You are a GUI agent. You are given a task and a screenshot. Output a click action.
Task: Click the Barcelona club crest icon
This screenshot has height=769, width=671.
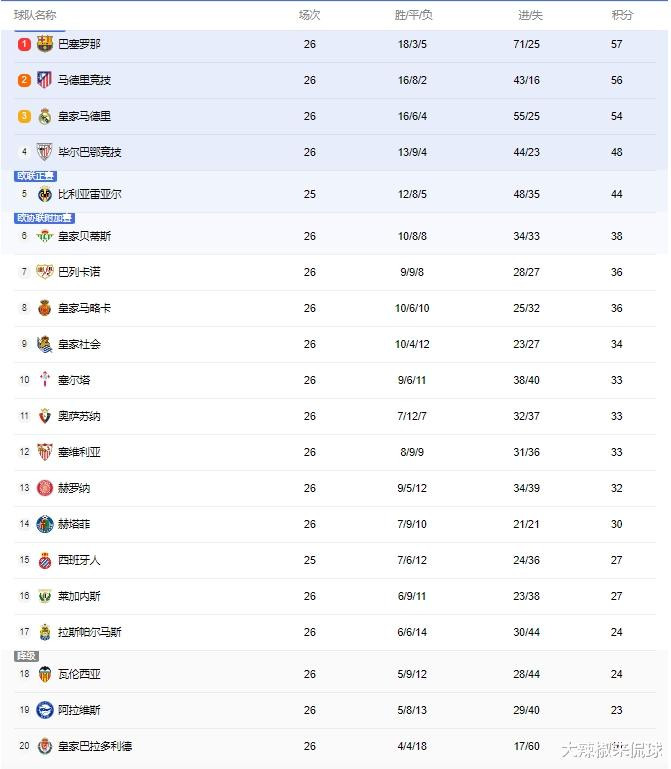(x=45, y=44)
